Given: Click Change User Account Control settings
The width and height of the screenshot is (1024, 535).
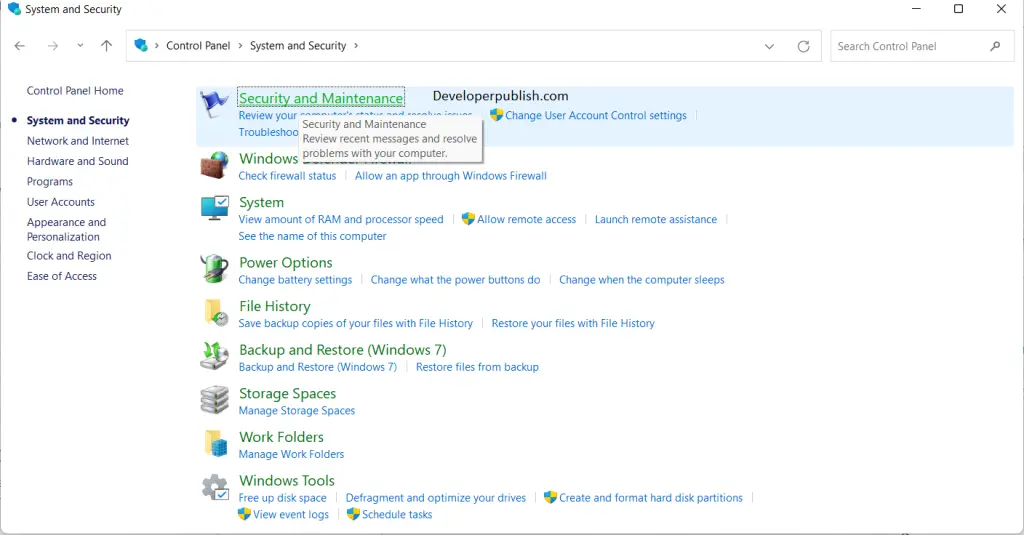Looking at the screenshot, I should point(596,116).
